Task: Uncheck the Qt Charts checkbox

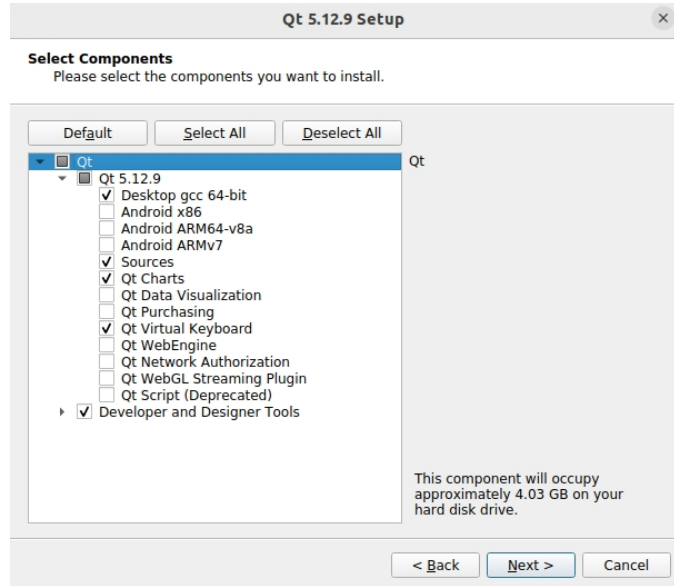Action: tap(106, 278)
